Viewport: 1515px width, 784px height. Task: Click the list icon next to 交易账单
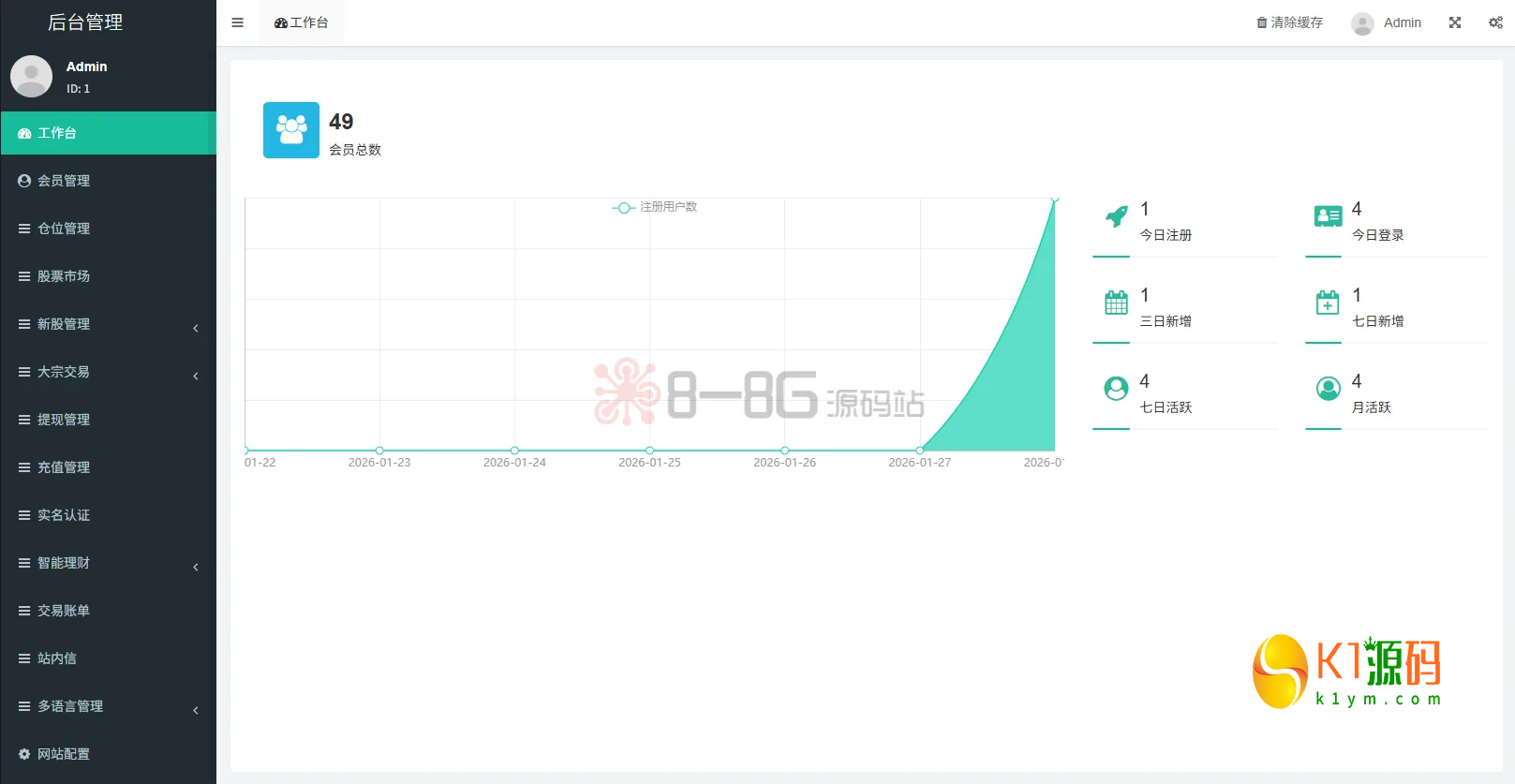click(x=24, y=611)
